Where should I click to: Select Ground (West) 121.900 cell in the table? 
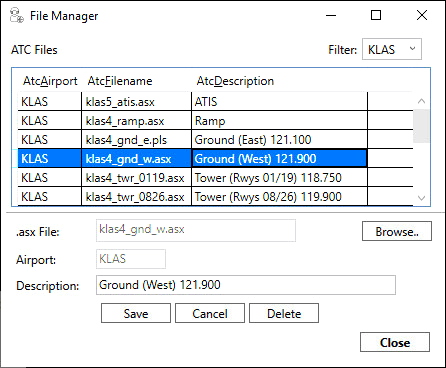coord(279,158)
